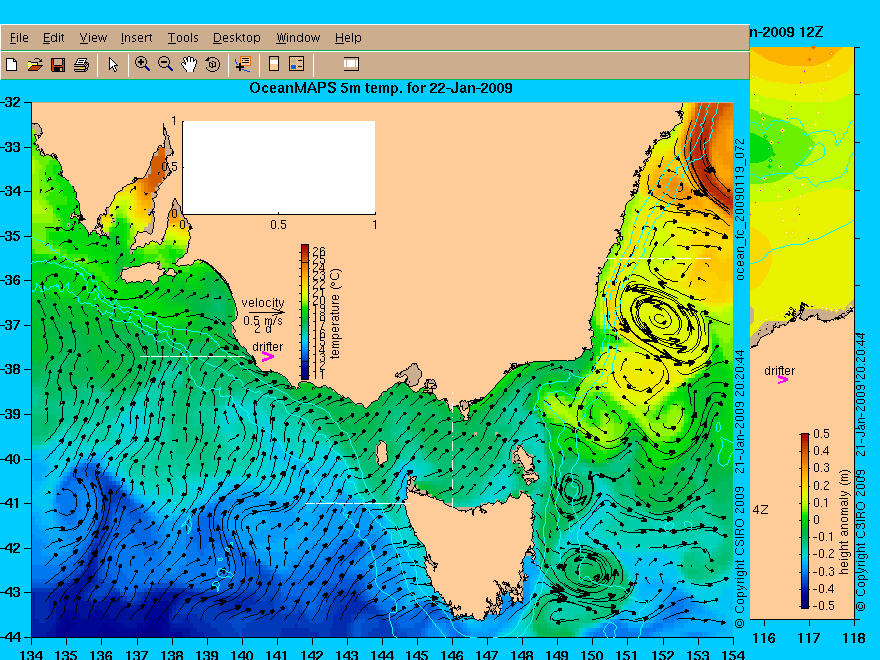Click the '-38' latitude tick label
The image size is (880, 660).
pyautogui.click(x=10, y=369)
